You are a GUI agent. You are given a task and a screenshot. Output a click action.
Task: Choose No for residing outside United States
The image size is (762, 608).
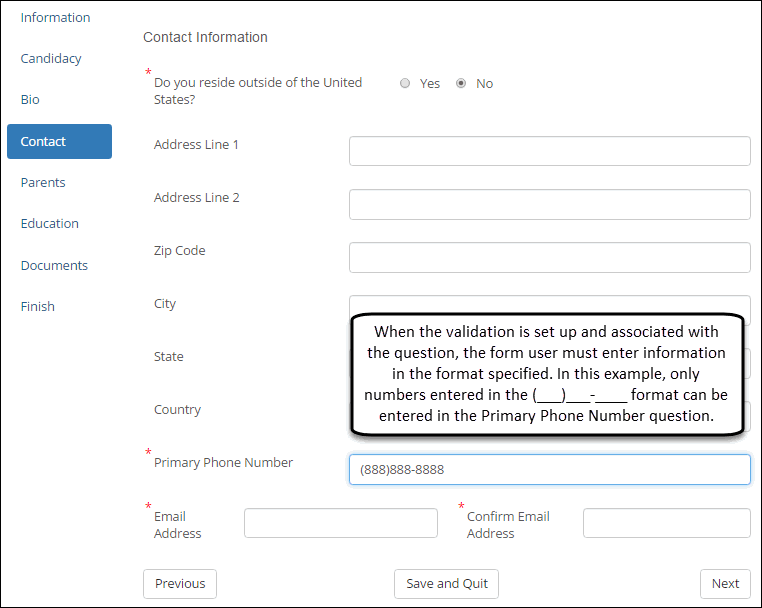pyautogui.click(x=461, y=84)
